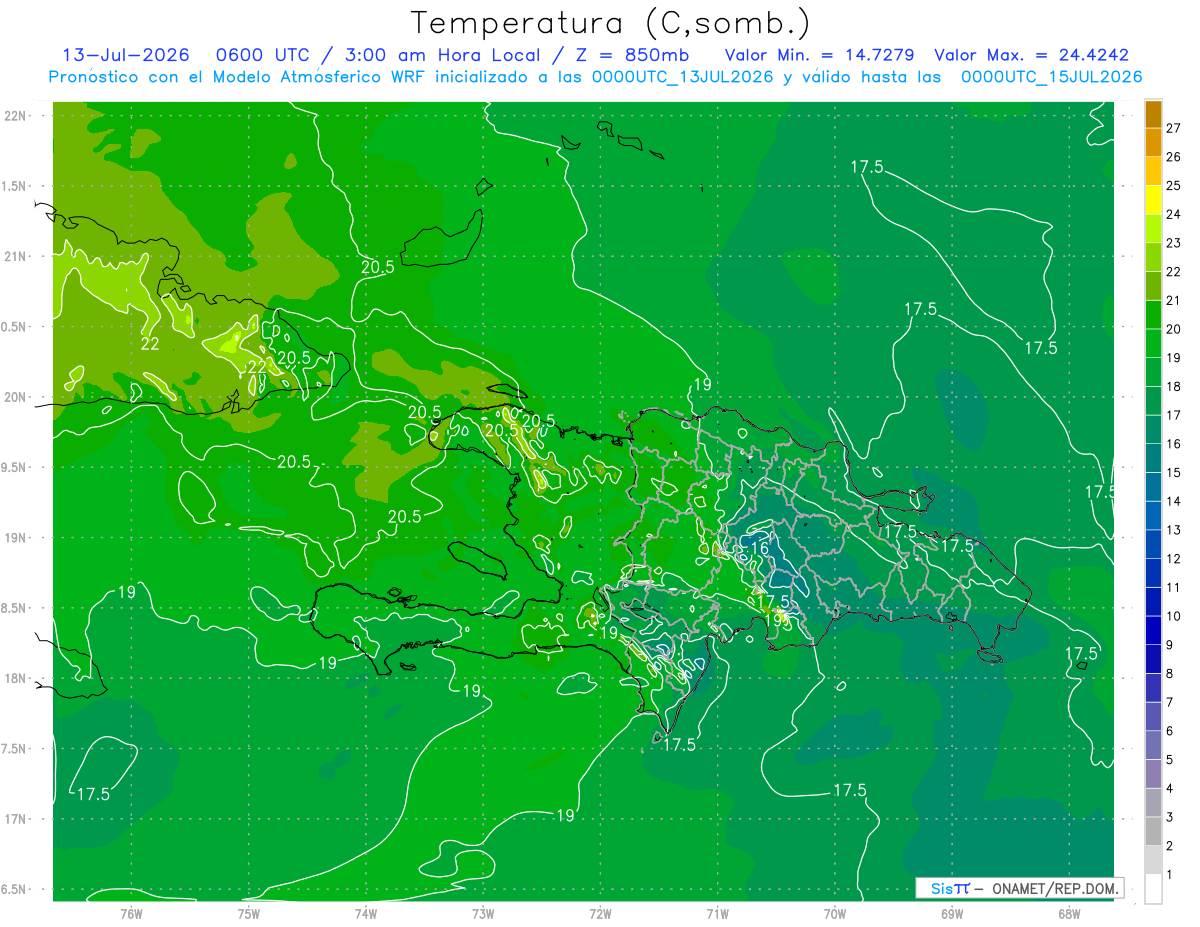Select the '0000UTC_13JUL2026' initialization time
Screen dimensions: 1200x927
point(683,77)
